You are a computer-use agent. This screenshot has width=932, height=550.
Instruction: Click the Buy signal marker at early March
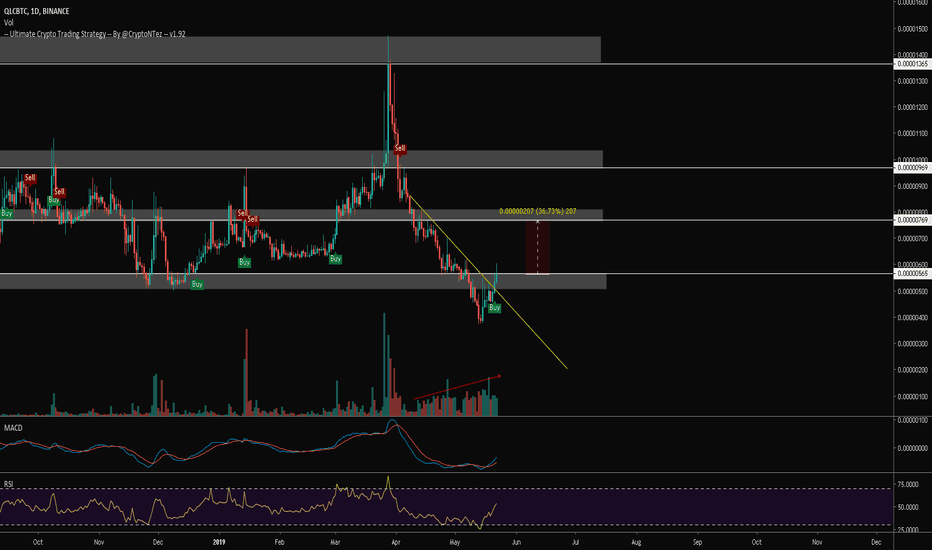pos(335,259)
